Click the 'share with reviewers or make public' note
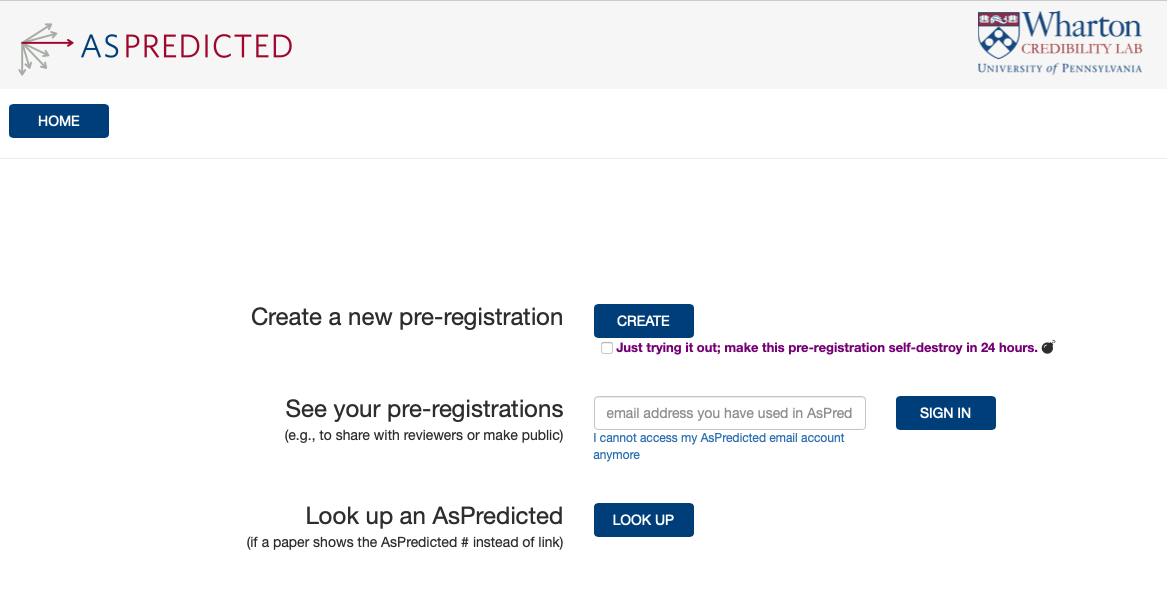 (x=424, y=436)
